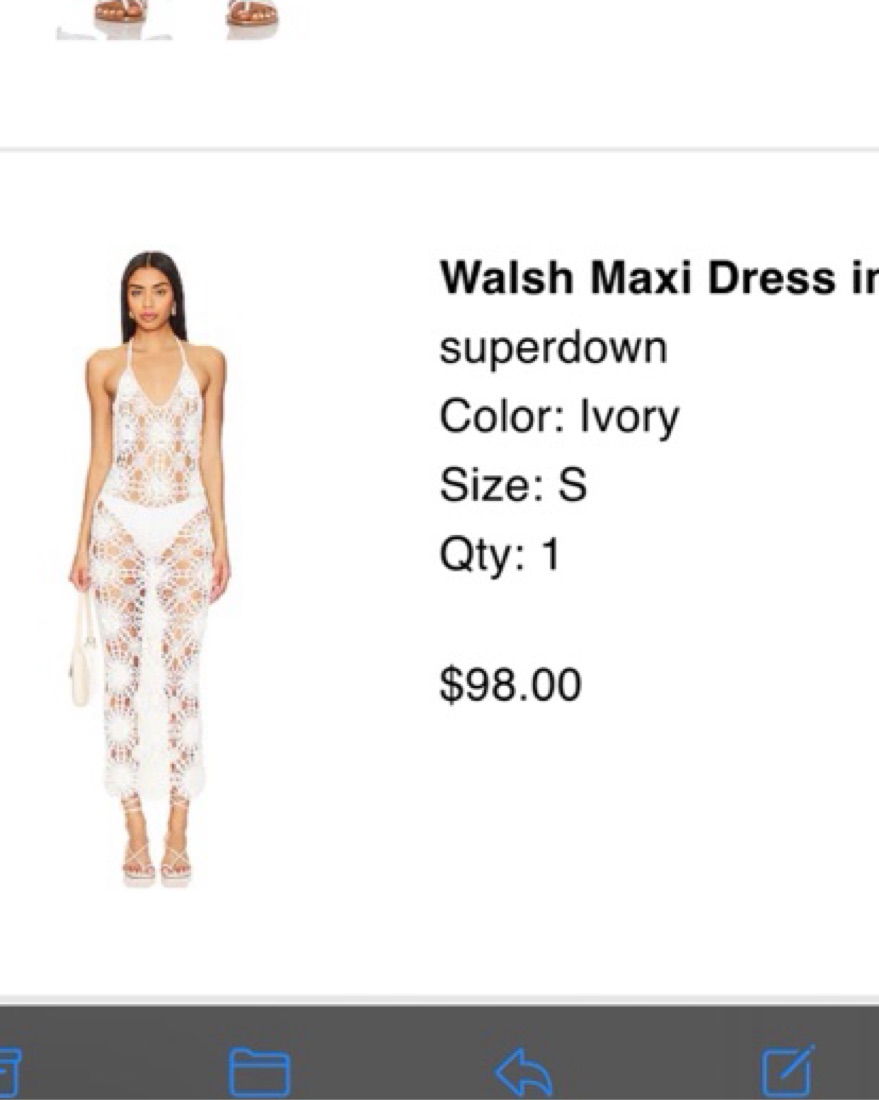
Task: Tap the partially visible archive icon
Action: [9, 1073]
